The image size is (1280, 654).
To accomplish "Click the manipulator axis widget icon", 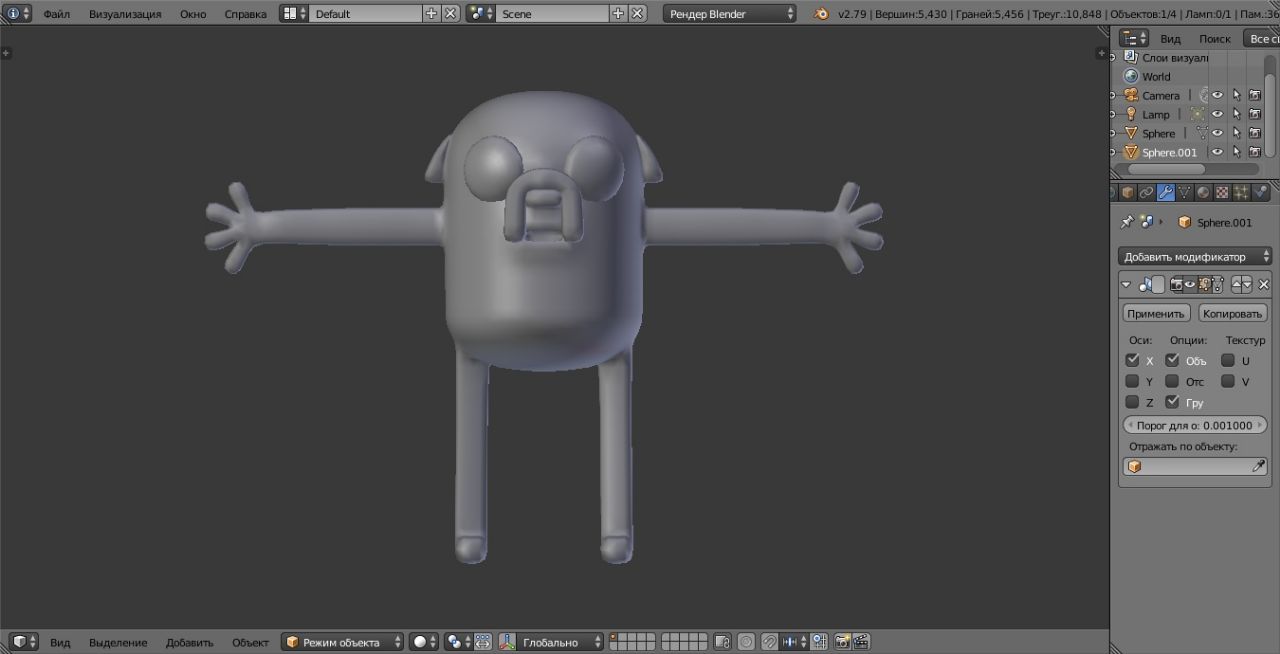I will (x=507, y=642).
